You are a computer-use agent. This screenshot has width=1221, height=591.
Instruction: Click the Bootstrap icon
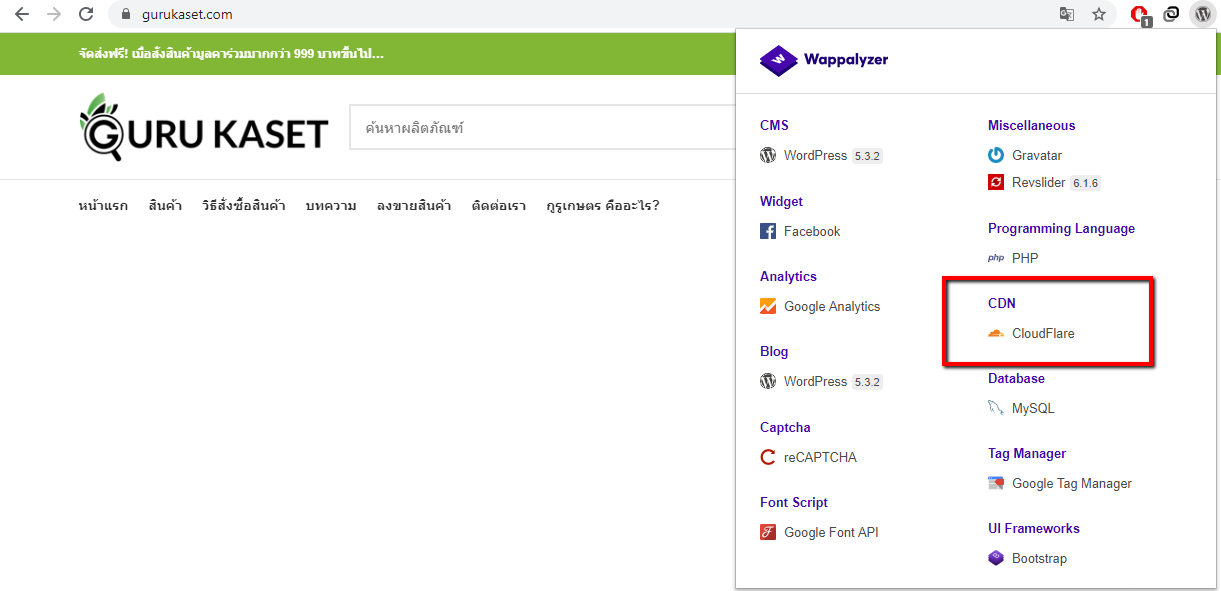tap(996, 559)
